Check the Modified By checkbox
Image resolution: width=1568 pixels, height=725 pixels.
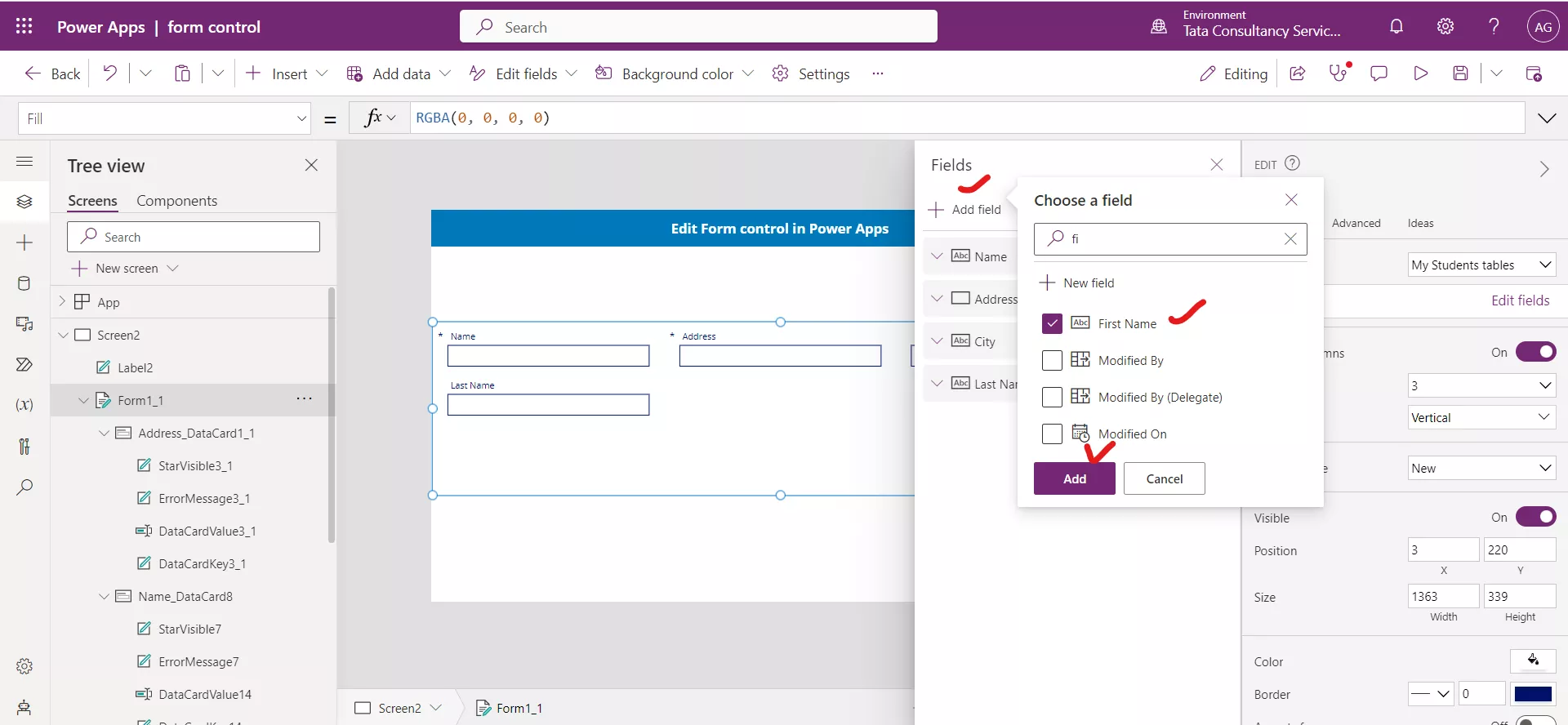point(1052,360)
